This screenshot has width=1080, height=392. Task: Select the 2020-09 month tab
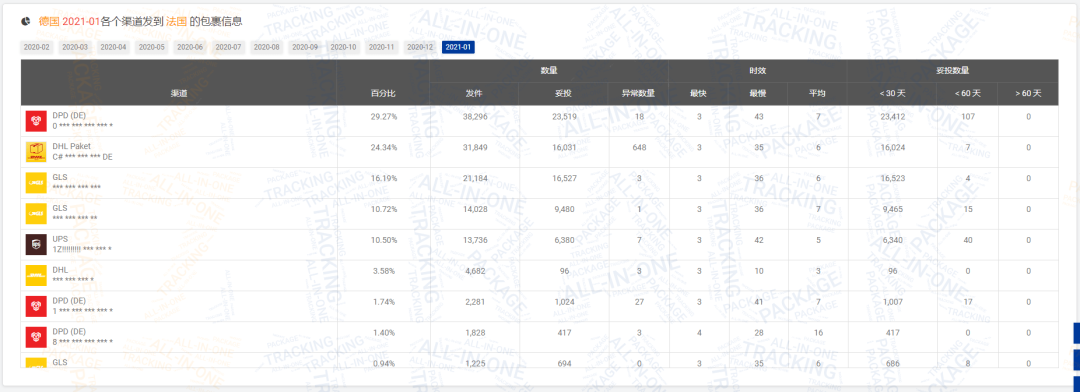(304, 47)
